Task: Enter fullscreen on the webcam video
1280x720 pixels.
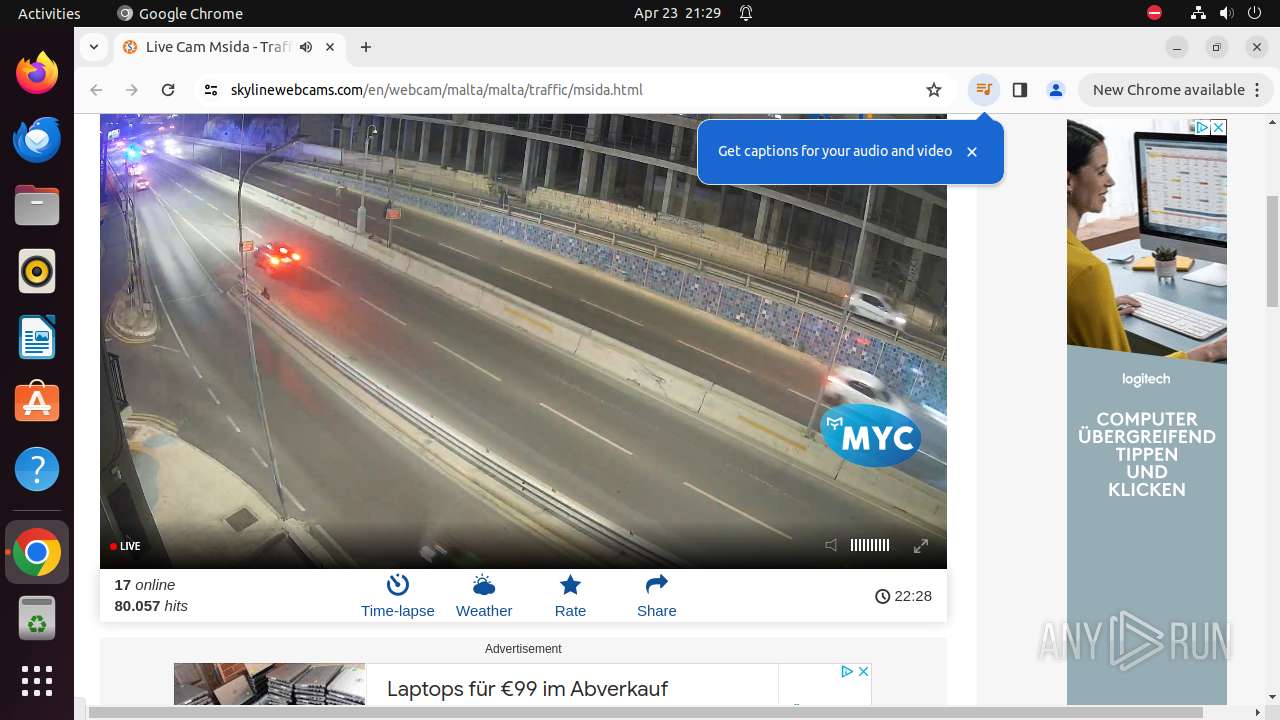Action: 921,545
